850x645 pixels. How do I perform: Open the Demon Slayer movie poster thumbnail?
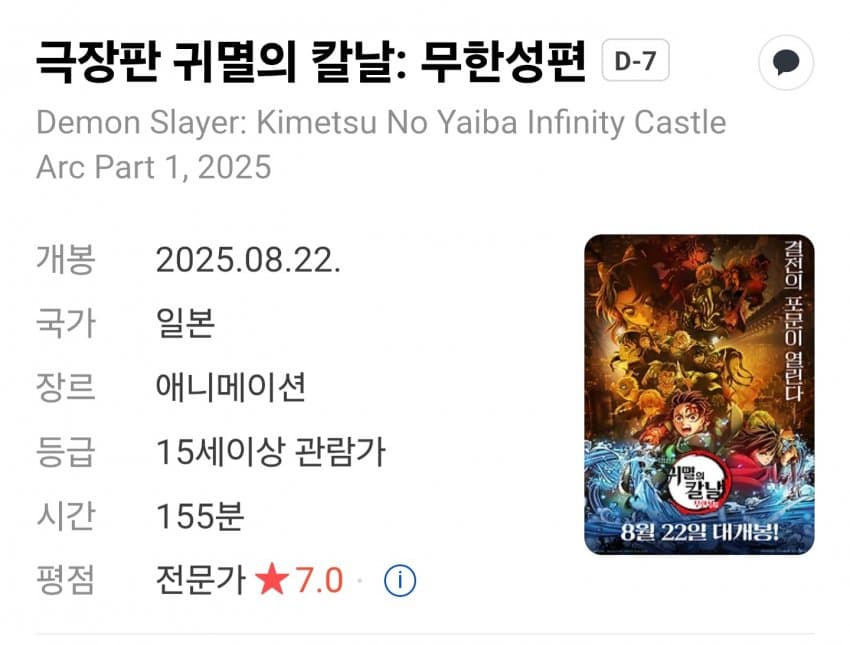699,395
